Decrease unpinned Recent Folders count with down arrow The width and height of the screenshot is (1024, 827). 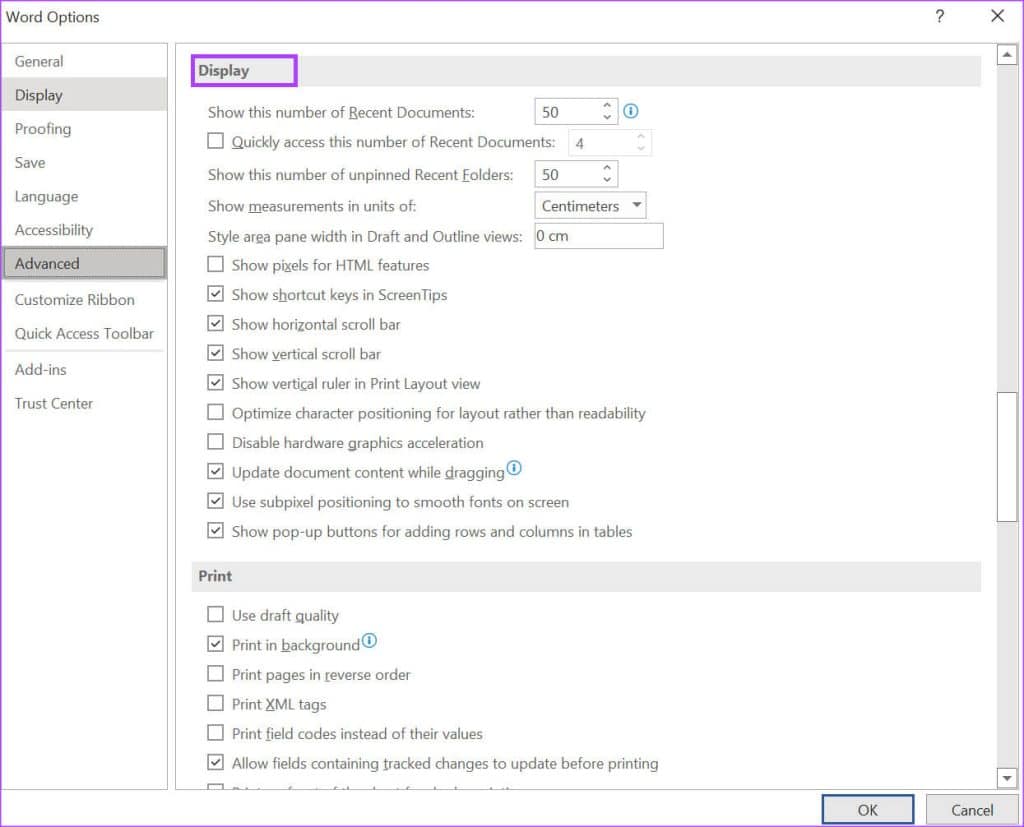[608, 179]
